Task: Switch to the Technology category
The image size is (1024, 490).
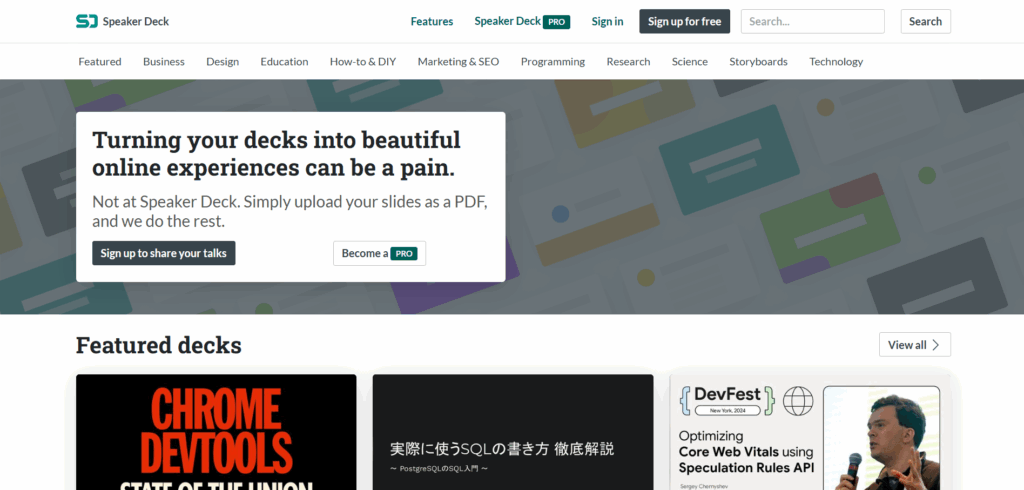Action: tap(836, 61)
